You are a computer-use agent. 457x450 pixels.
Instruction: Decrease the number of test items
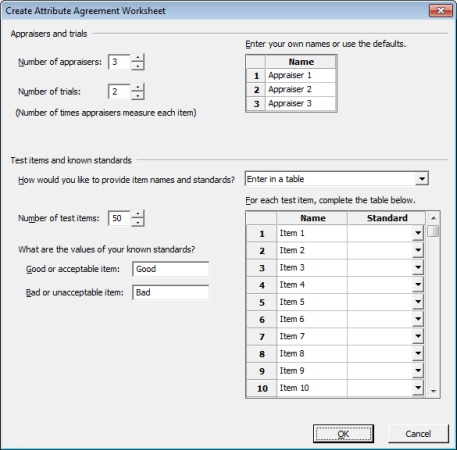click(137, 222)
